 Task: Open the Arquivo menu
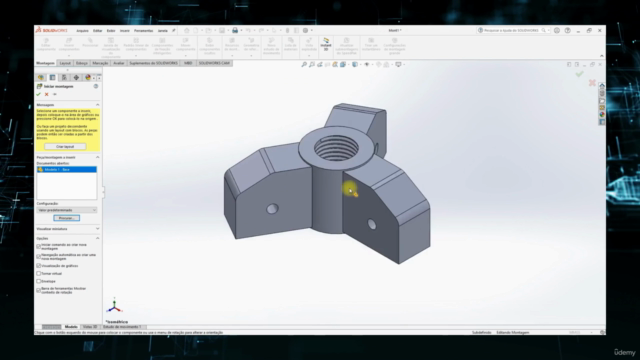82,31
